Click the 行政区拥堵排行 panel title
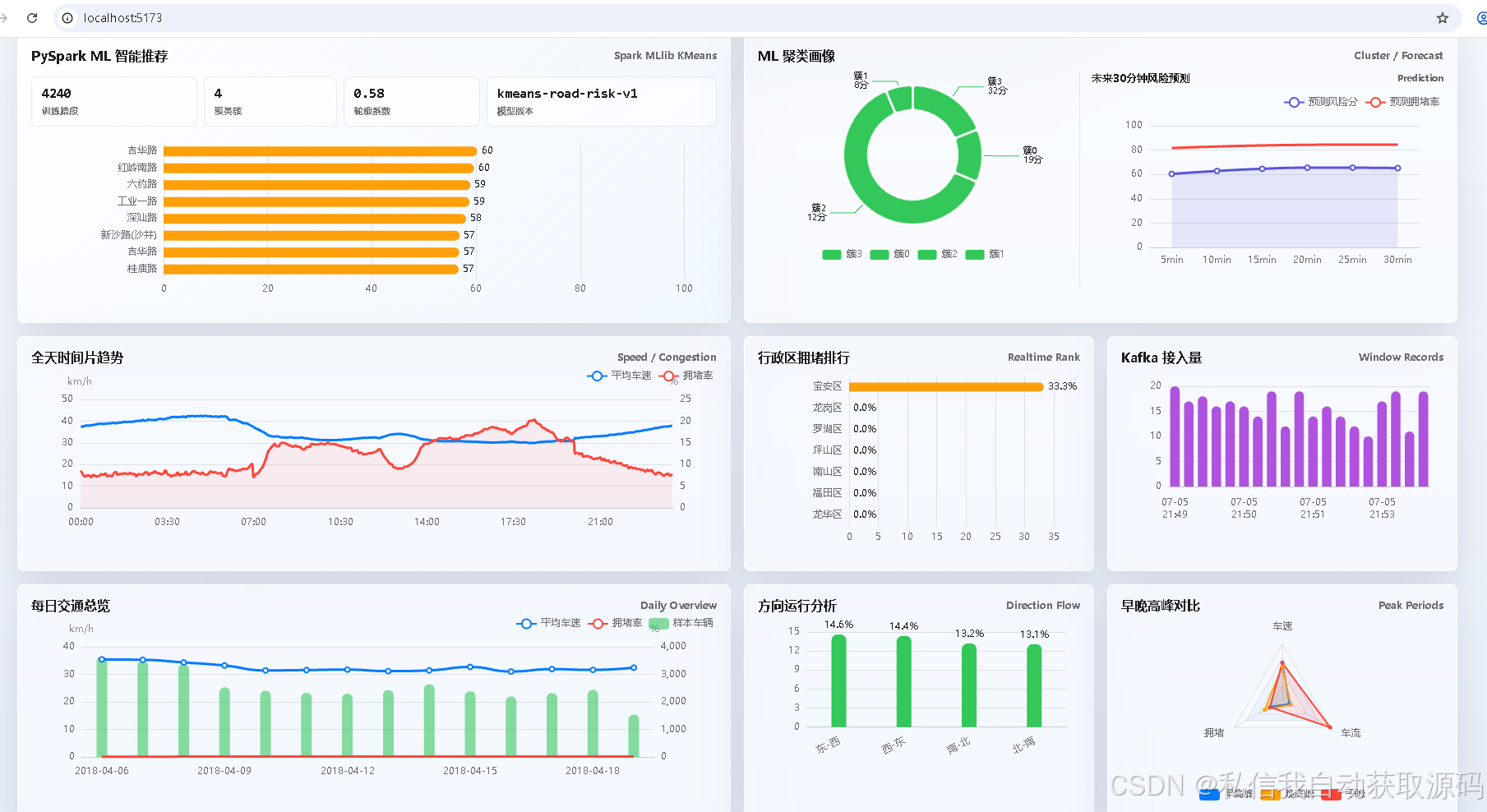Screen dimensions: 1487x812 (x=804, y=358)
